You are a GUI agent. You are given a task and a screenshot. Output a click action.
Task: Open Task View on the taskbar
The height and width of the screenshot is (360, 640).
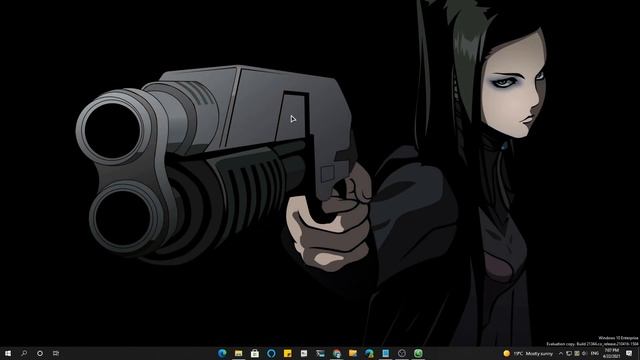(x=56, y=353)
